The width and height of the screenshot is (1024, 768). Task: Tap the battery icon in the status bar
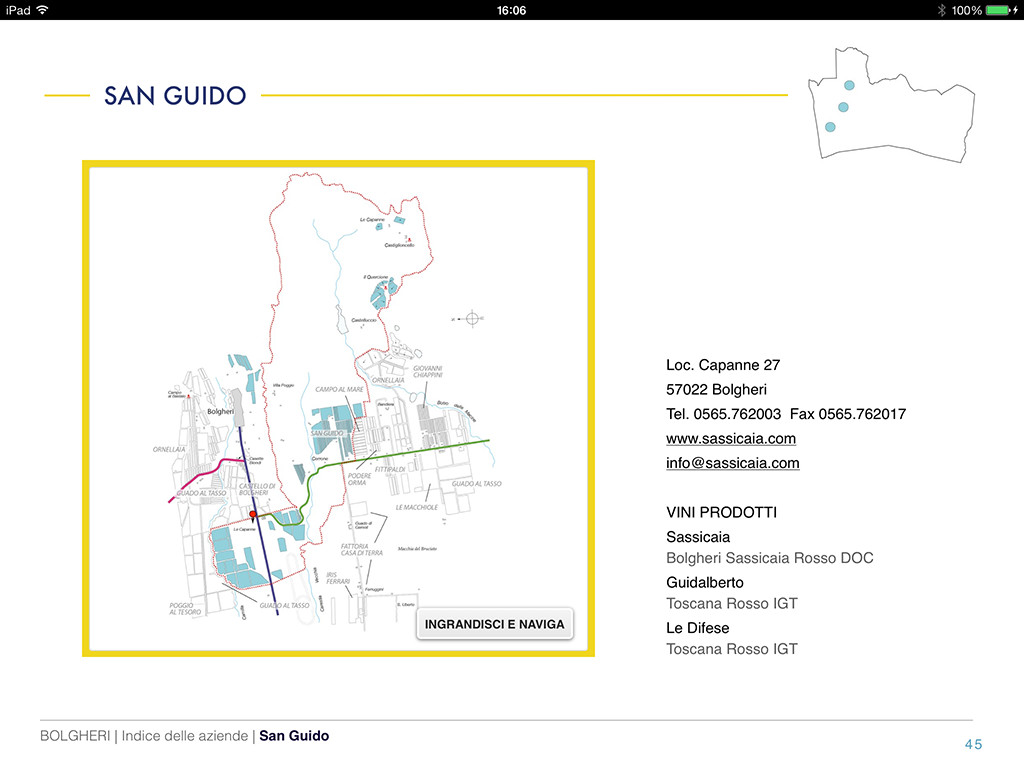(999, 10)
